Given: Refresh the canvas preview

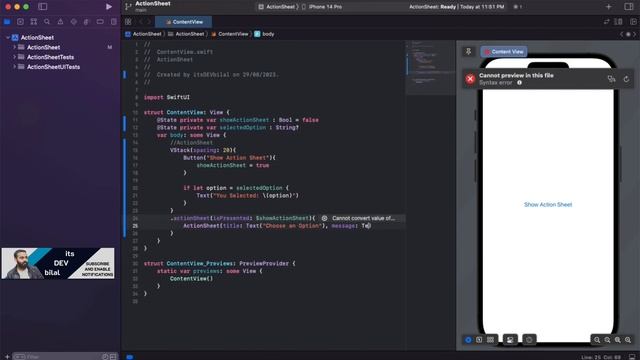Looking at the screenshot, I should [626, 79].
